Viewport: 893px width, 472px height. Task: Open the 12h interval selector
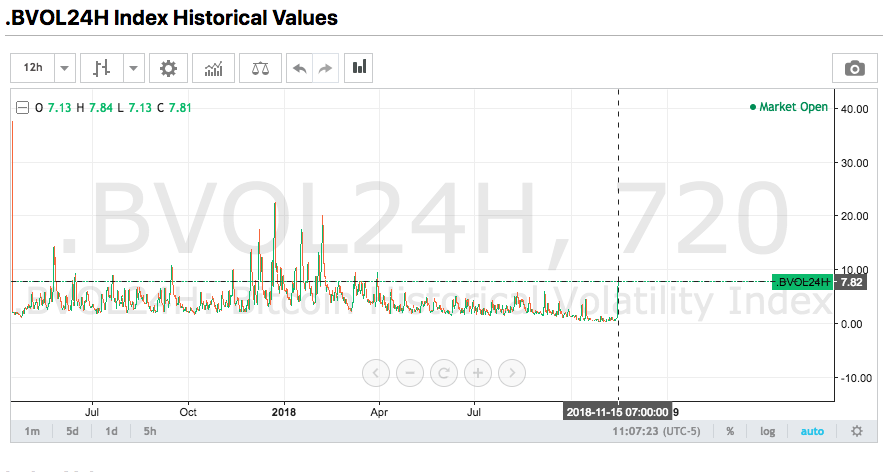32,68
